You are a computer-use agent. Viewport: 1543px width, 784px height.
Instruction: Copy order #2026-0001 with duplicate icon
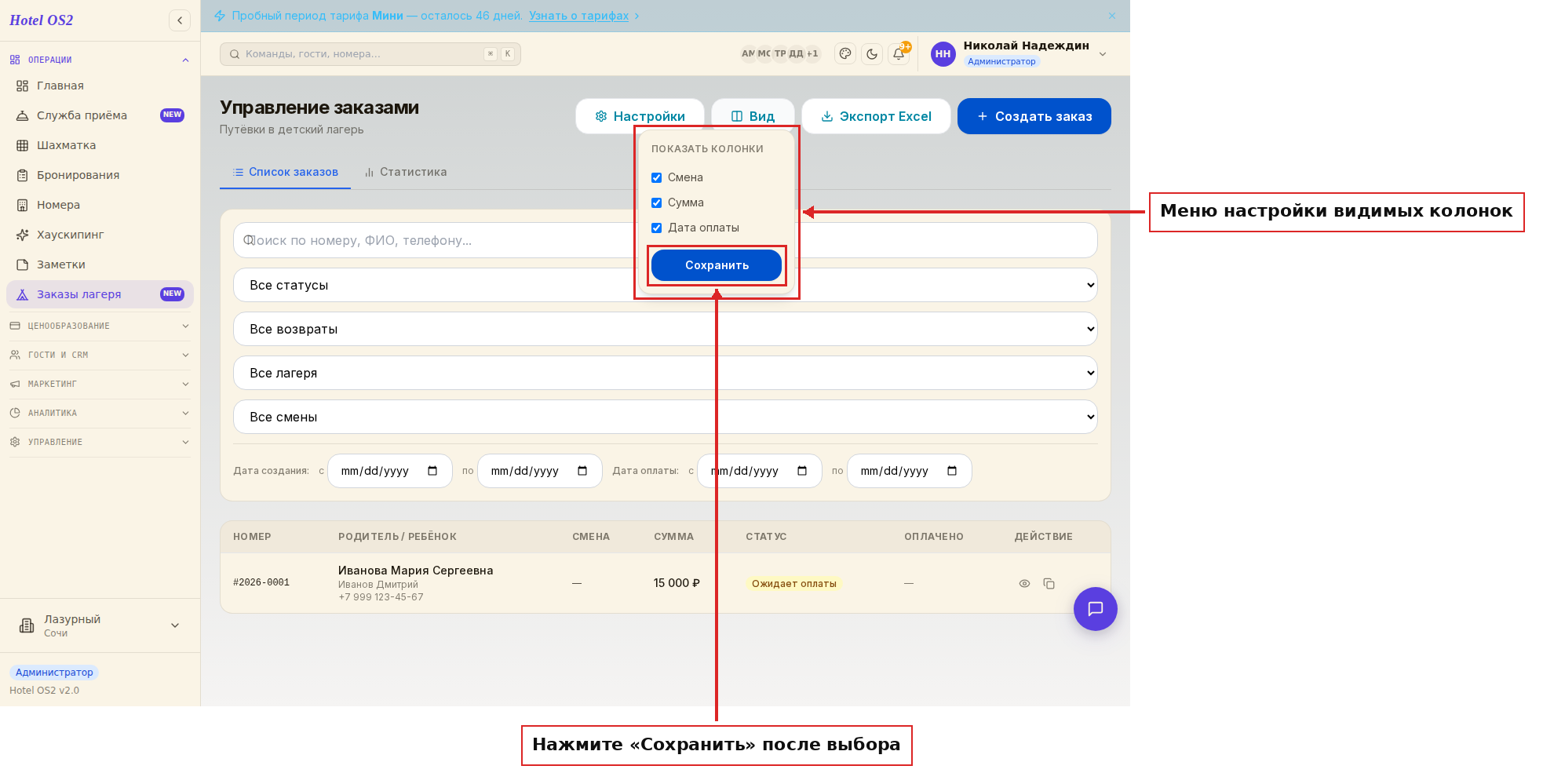click(1049, 583)
